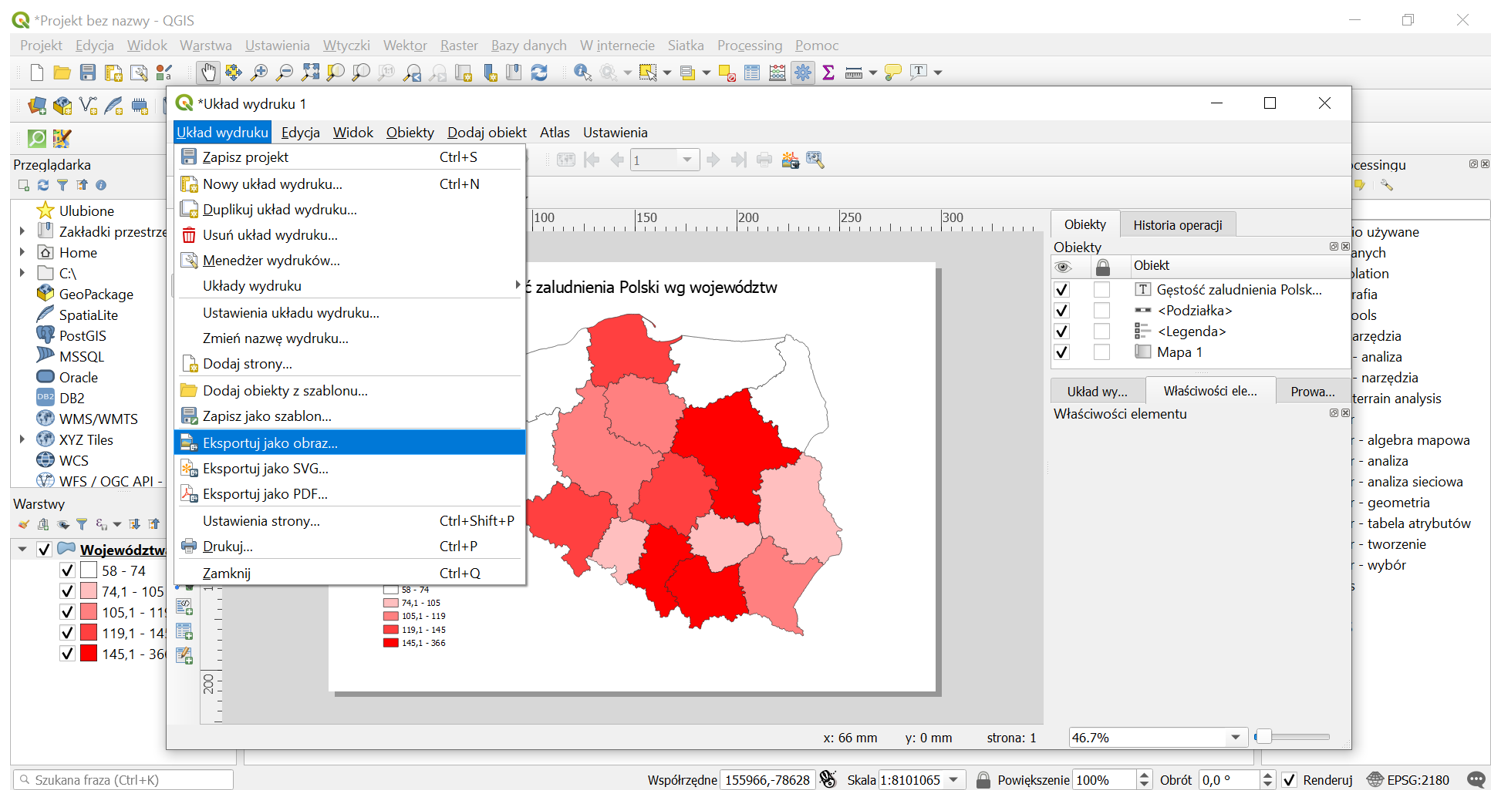The width and height of the screenshot is (1499, 799).
Task: Click the lock scale padlock icon
Action: [x=984, y=779]
